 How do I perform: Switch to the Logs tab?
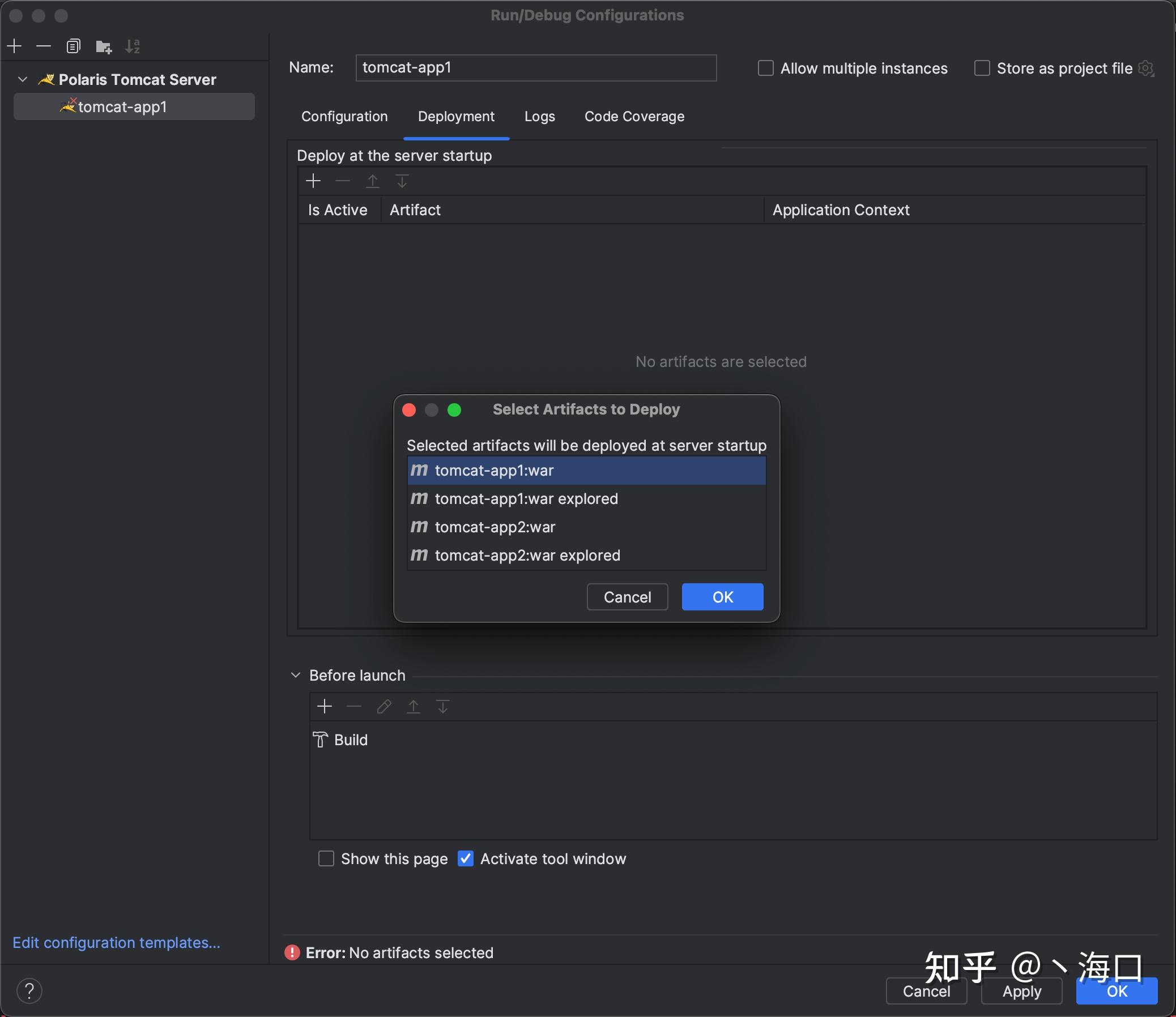pos(539,116)
